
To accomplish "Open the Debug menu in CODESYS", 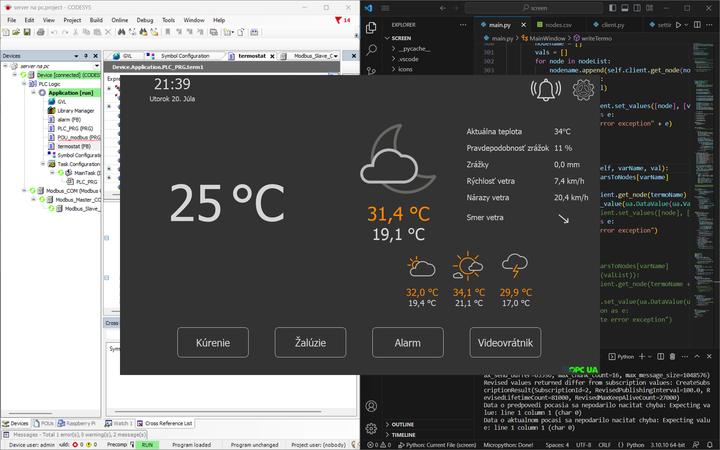I will coord(145,20).
